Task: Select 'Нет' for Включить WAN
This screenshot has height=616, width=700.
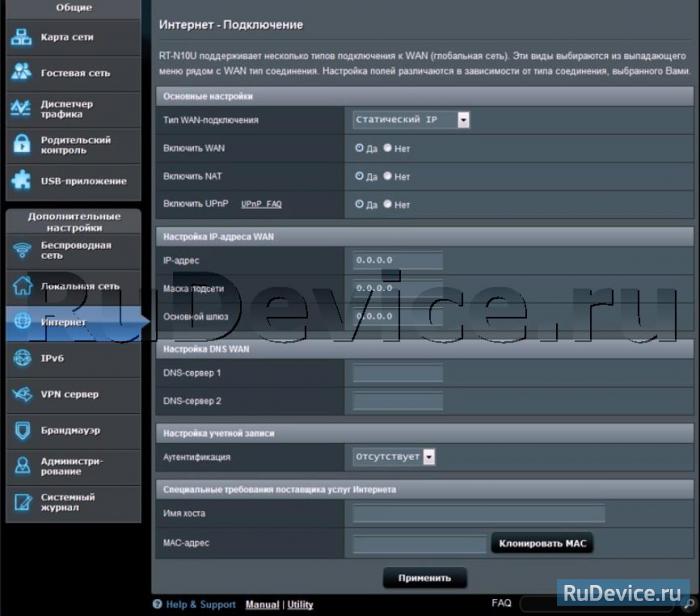Action: 388,148
